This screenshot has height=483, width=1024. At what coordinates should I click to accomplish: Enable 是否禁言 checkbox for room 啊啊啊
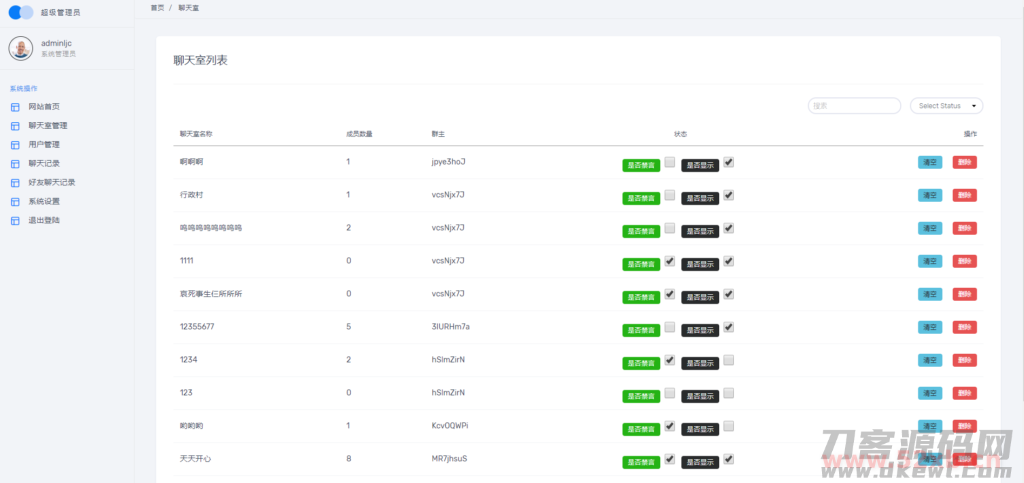point(669,162)
